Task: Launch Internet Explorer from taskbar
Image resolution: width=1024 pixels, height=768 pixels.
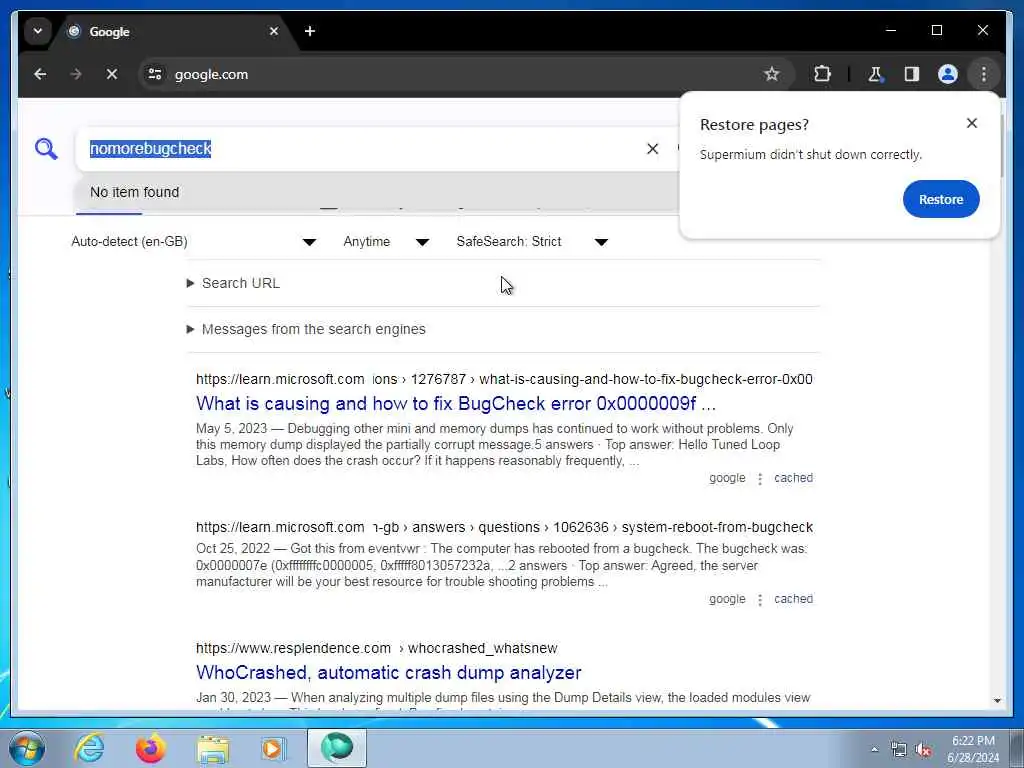Action: click(x=89, y=748)
